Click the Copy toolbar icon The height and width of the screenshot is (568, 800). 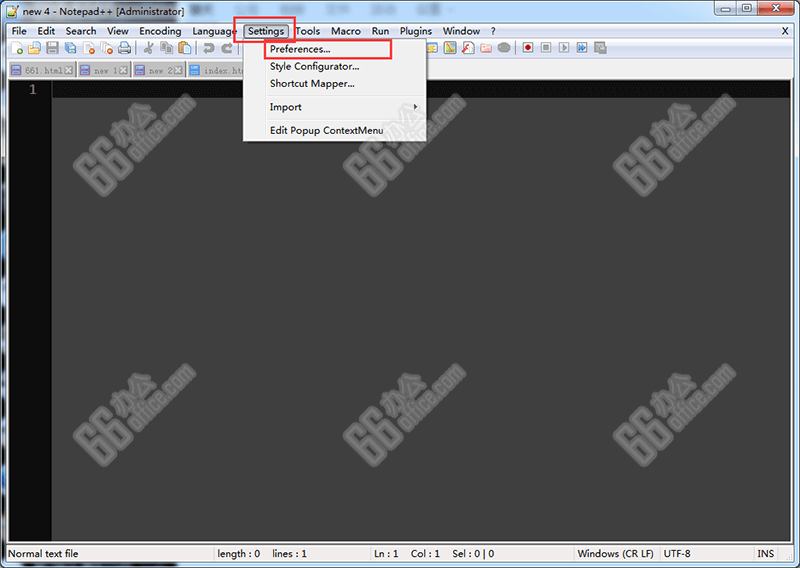click(166, 48)
